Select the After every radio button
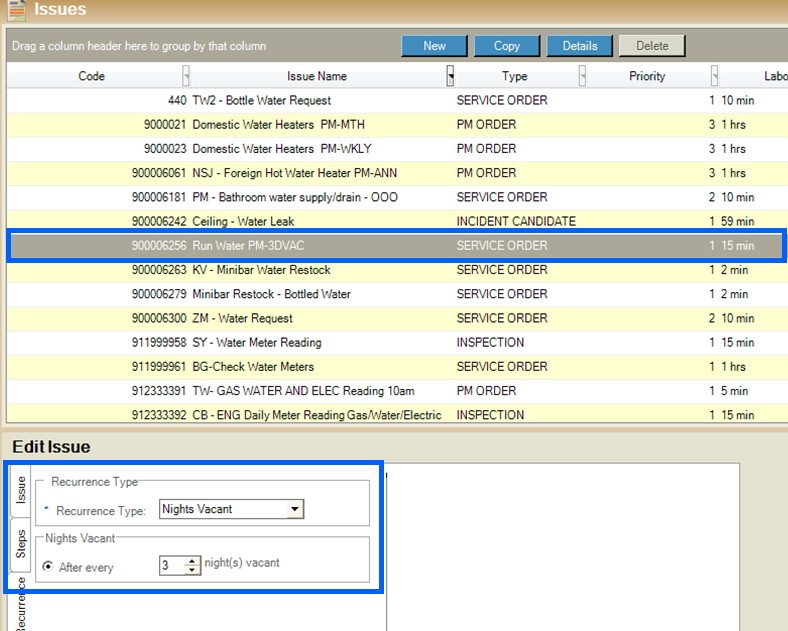The width and height of the screenshot is (788, 631). tap(48, 566)
